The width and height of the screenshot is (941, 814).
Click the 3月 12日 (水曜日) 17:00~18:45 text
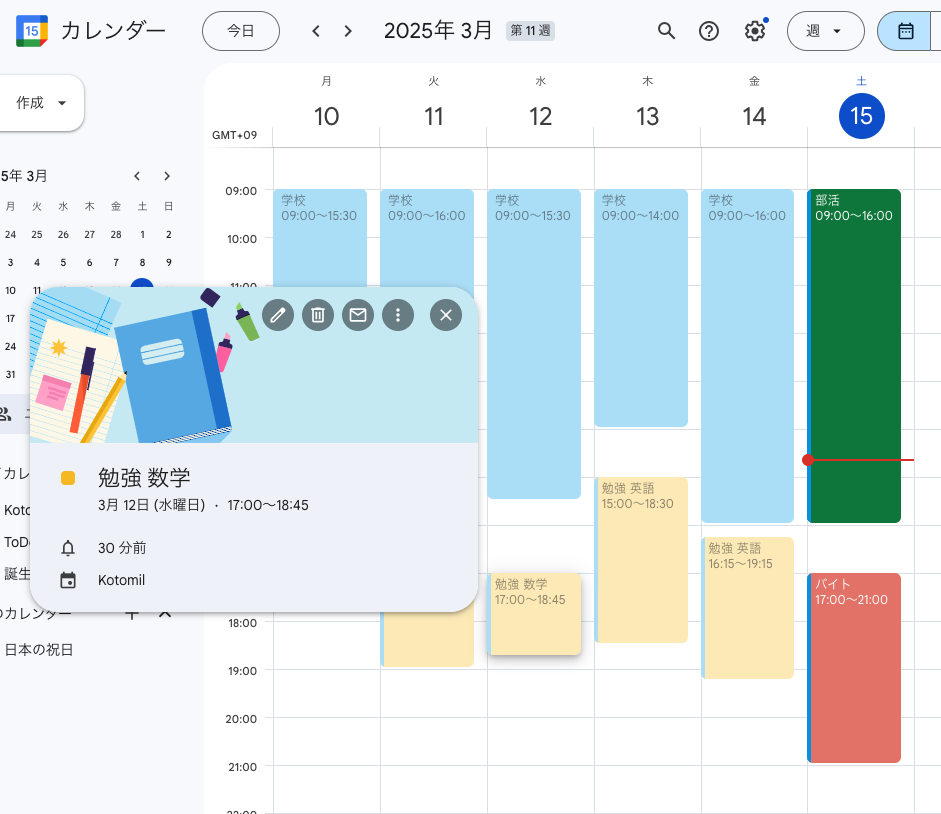[x=203, y=505]
